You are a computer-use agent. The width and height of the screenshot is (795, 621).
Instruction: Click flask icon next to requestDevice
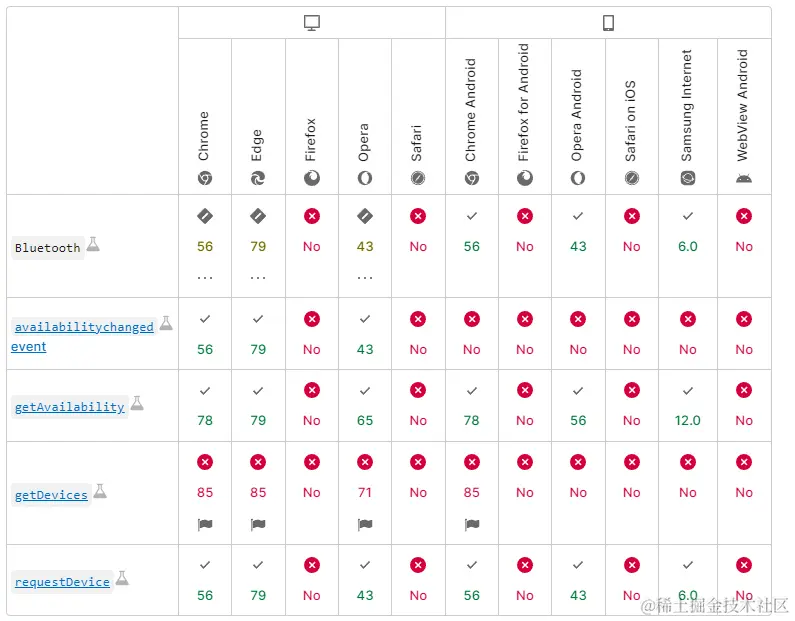[x=122, y=578]
